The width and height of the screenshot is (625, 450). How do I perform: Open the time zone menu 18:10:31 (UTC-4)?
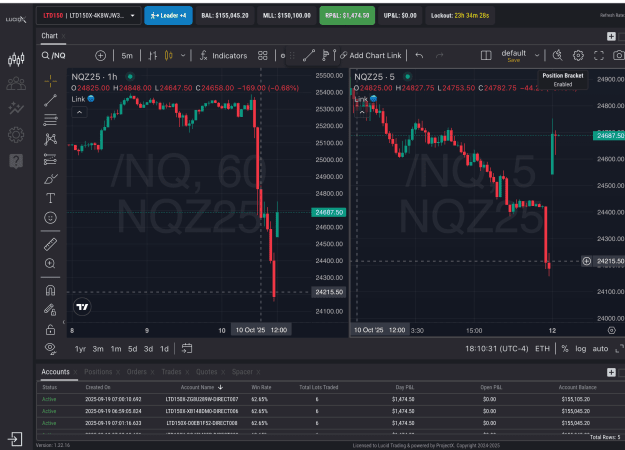pos(497,349)
